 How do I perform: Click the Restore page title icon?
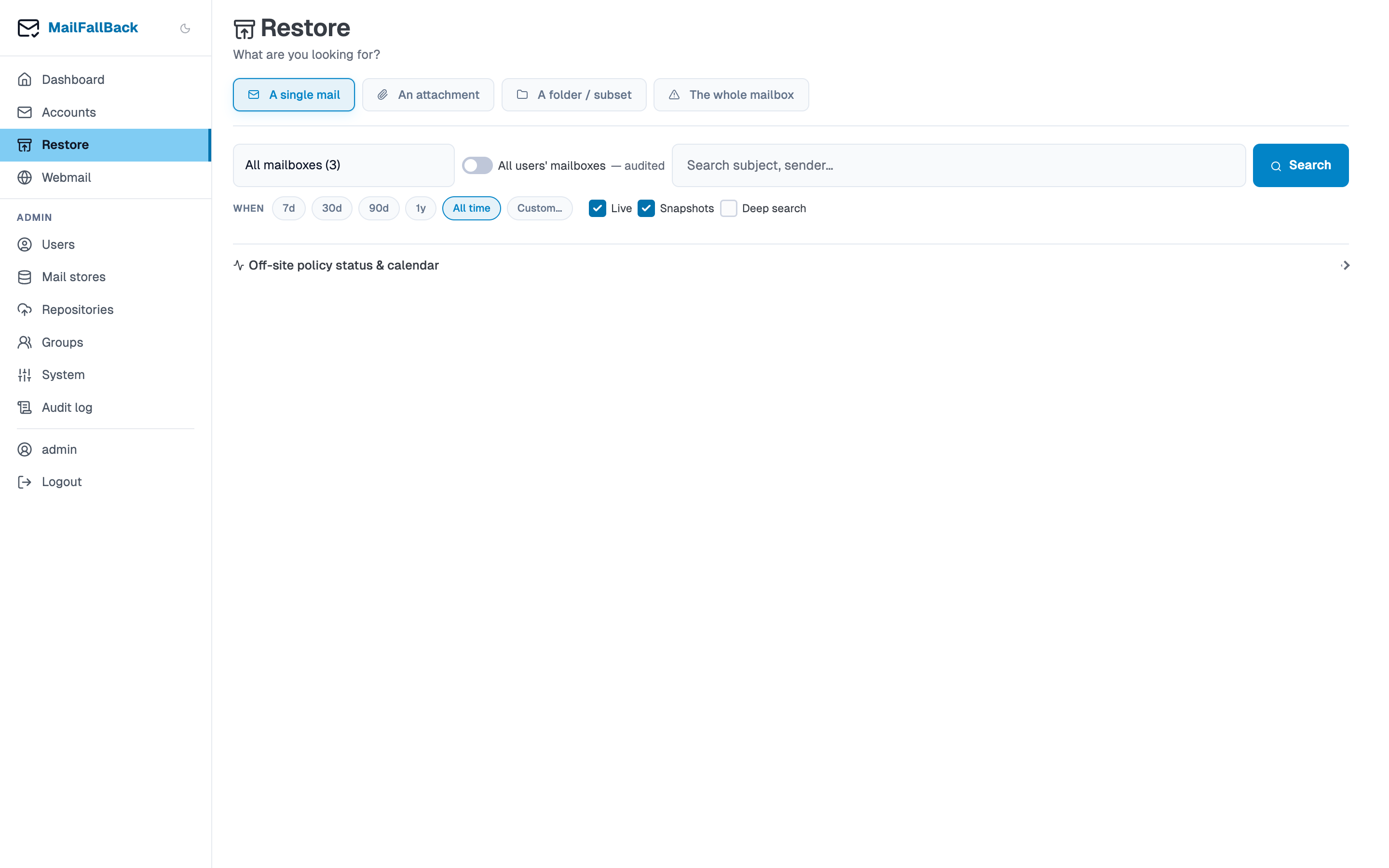(x=244, y=29)
